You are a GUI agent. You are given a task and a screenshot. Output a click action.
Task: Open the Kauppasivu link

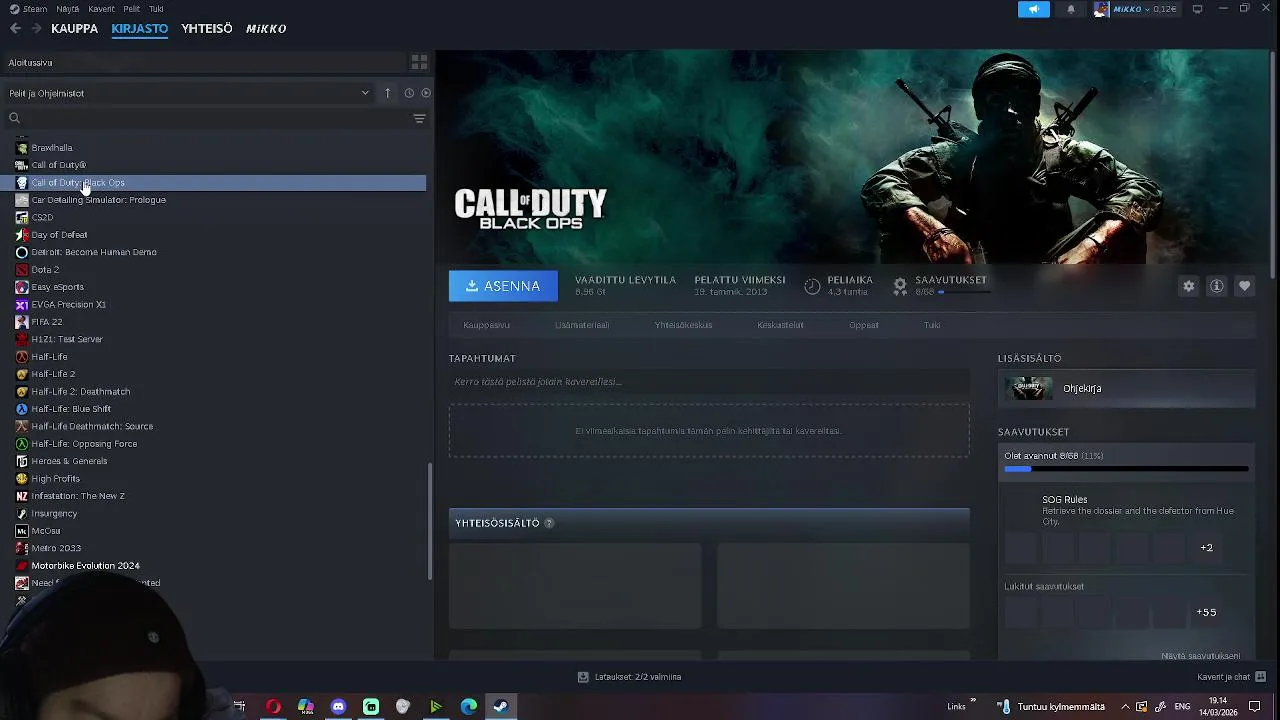click(486, 325)
